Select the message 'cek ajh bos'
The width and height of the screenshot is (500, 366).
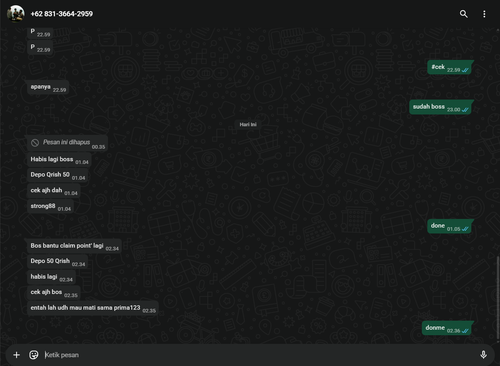pos(54,292)
